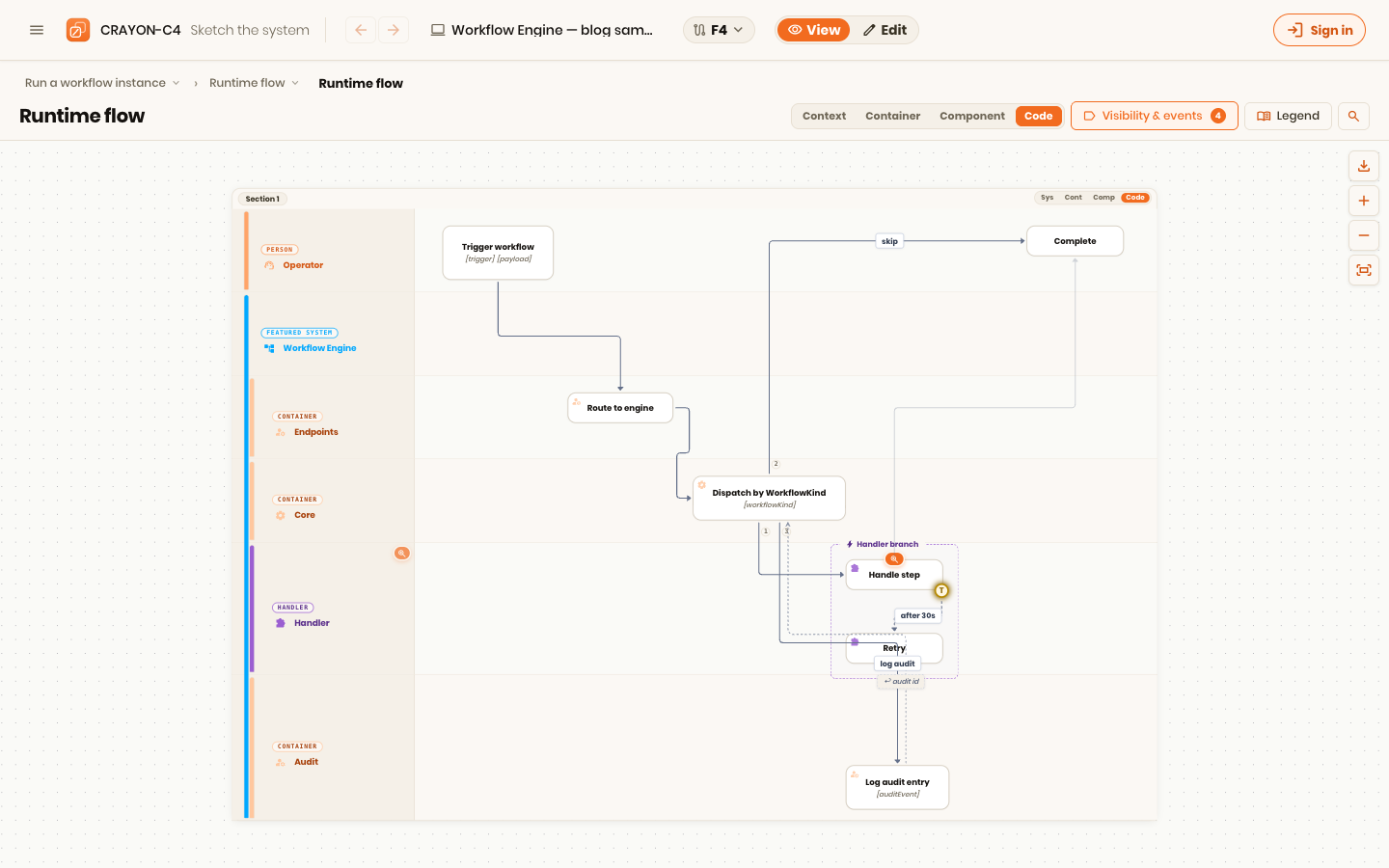Click the 'Section 1' label
The width and height of the screenshot is (1389, 868).
(262, 199)
